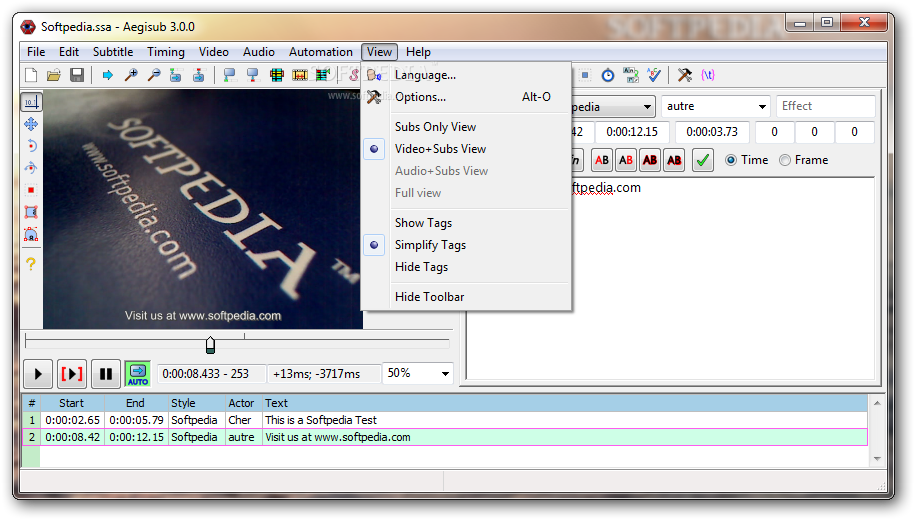Snap subtitle end to video icon

click(252, 75)
